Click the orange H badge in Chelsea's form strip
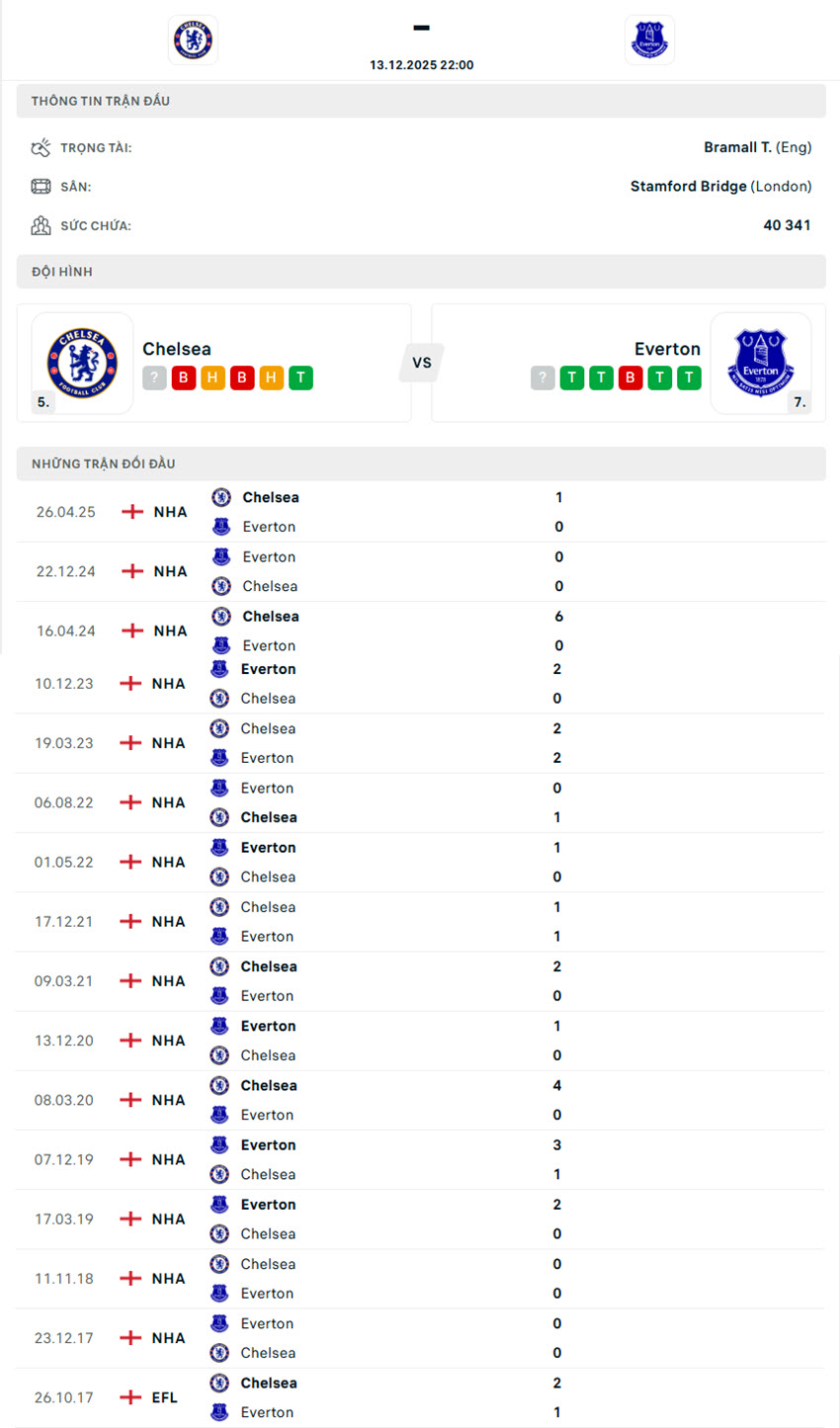Viewport: 840px width, 1428px height. point(211,378)
